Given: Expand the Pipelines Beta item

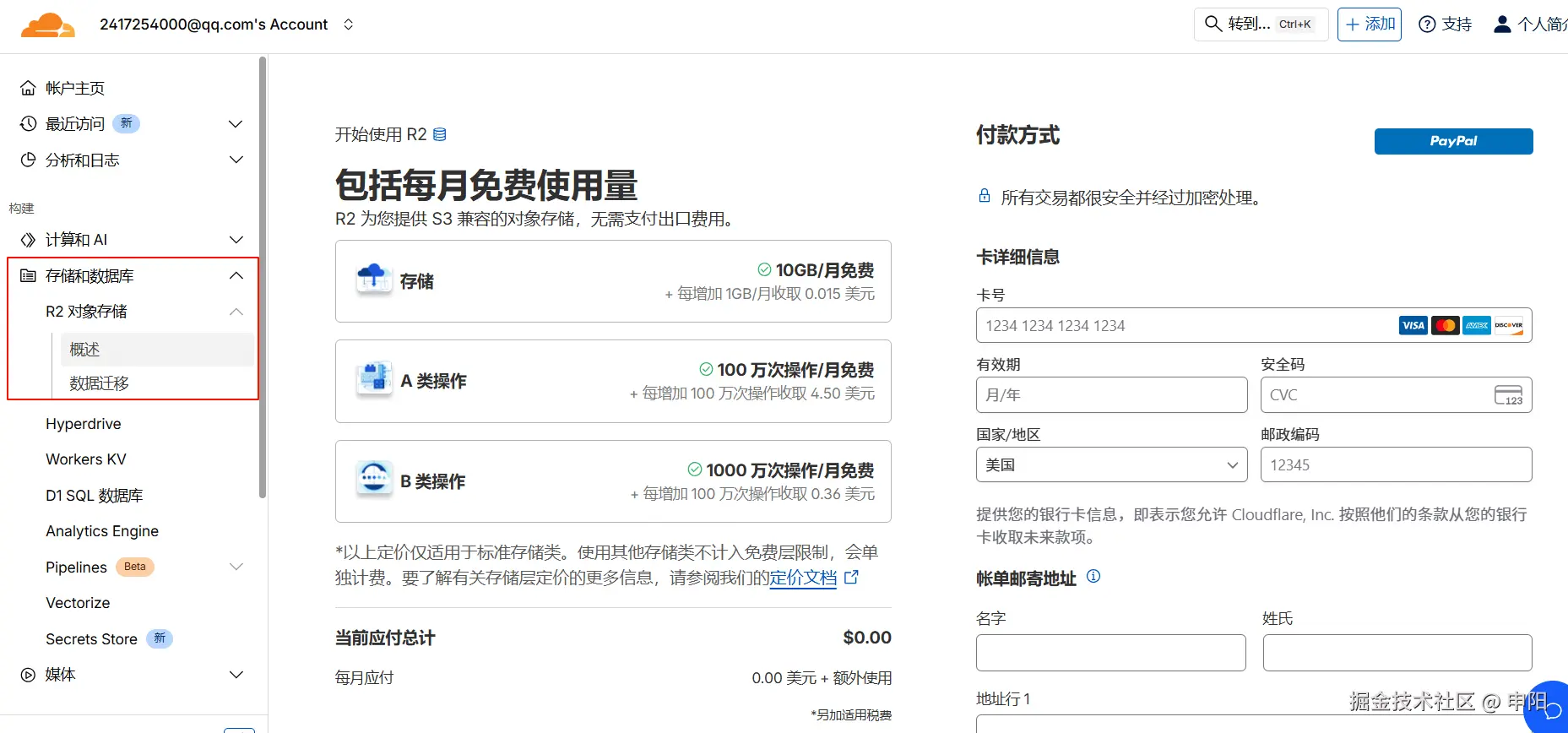Looking at the screenshot, I should coord(236,567).
